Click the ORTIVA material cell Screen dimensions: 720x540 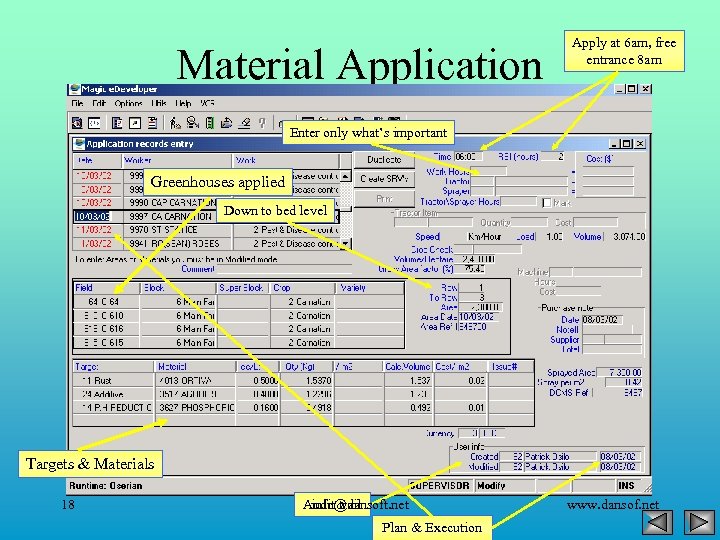(x=196, y=381)
